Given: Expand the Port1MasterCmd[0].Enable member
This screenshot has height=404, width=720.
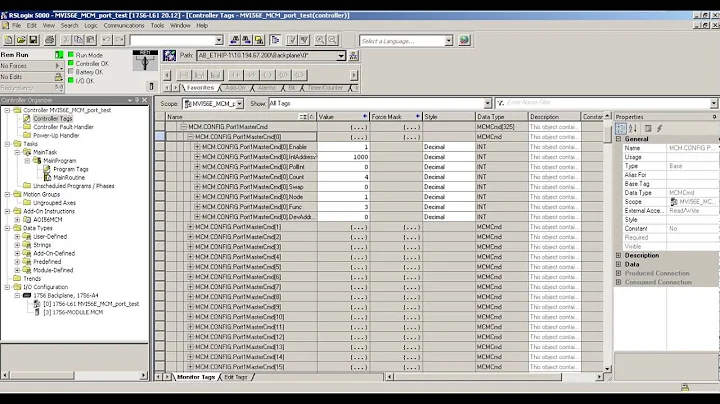Looking at the screenshot, I should pyautogui.click(x=197, y=147).
